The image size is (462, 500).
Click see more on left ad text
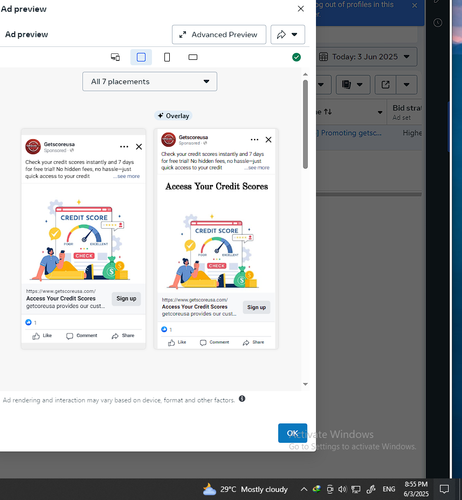click(127, 176)
